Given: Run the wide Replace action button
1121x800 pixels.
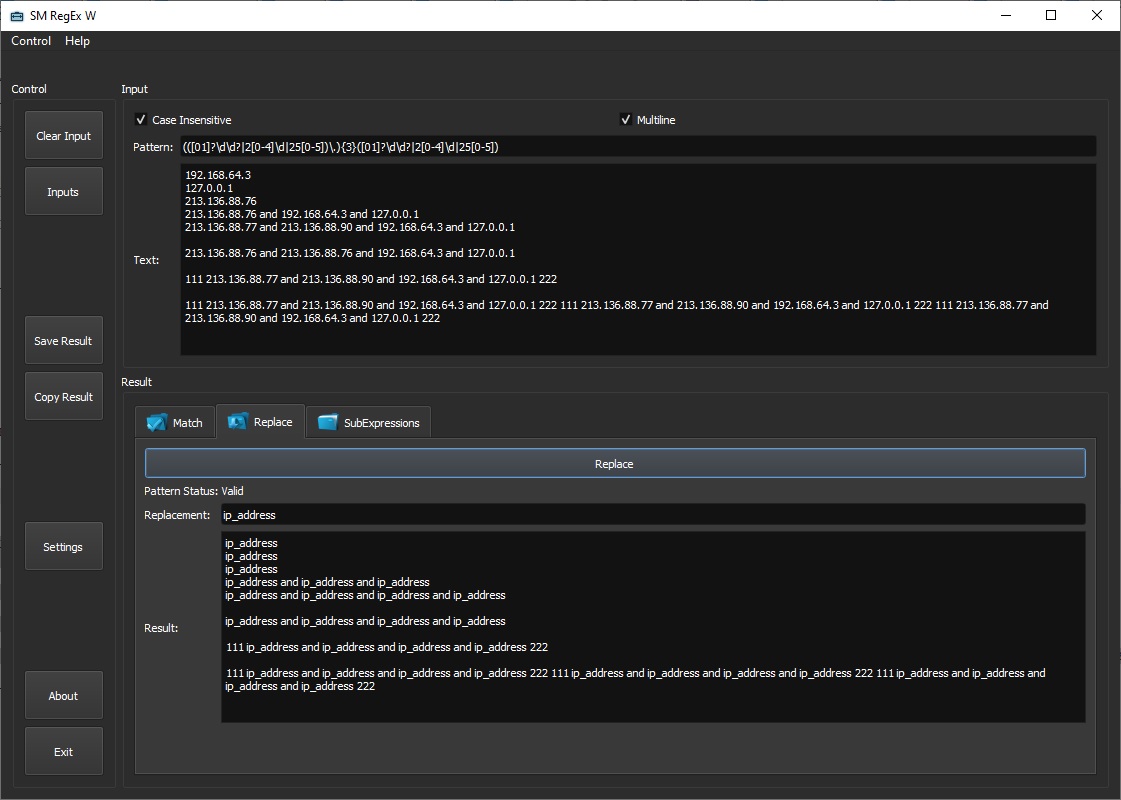Looking at the screenshot, I should click(x=615, y=463).
